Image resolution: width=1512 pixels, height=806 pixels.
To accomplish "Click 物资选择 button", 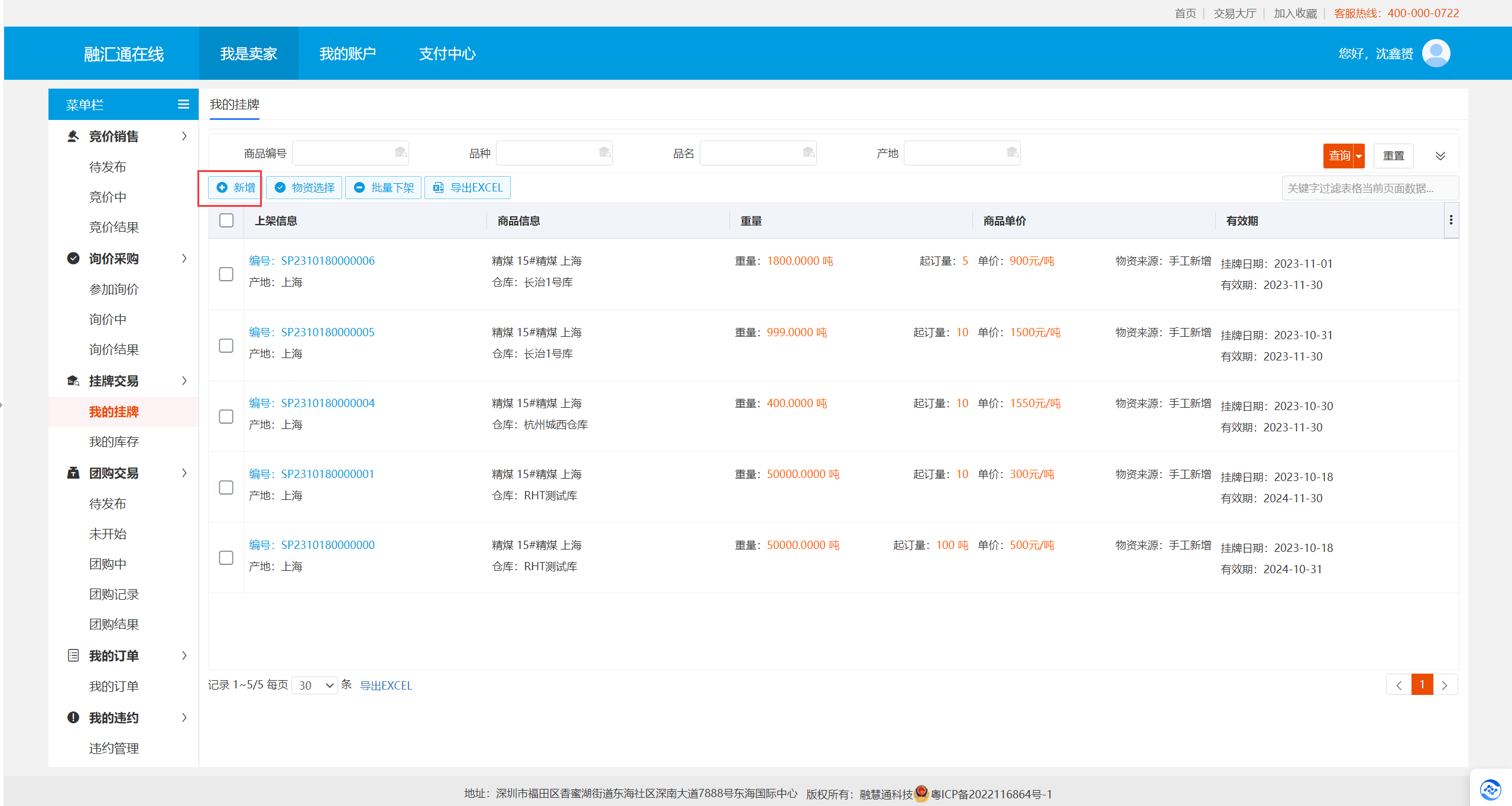I will (x=304, y=188).
